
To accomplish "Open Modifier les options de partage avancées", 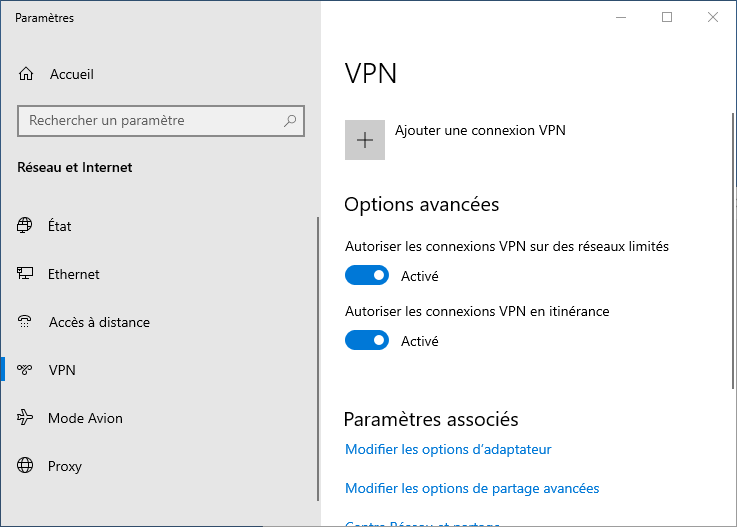I will (x=472, y=489).
